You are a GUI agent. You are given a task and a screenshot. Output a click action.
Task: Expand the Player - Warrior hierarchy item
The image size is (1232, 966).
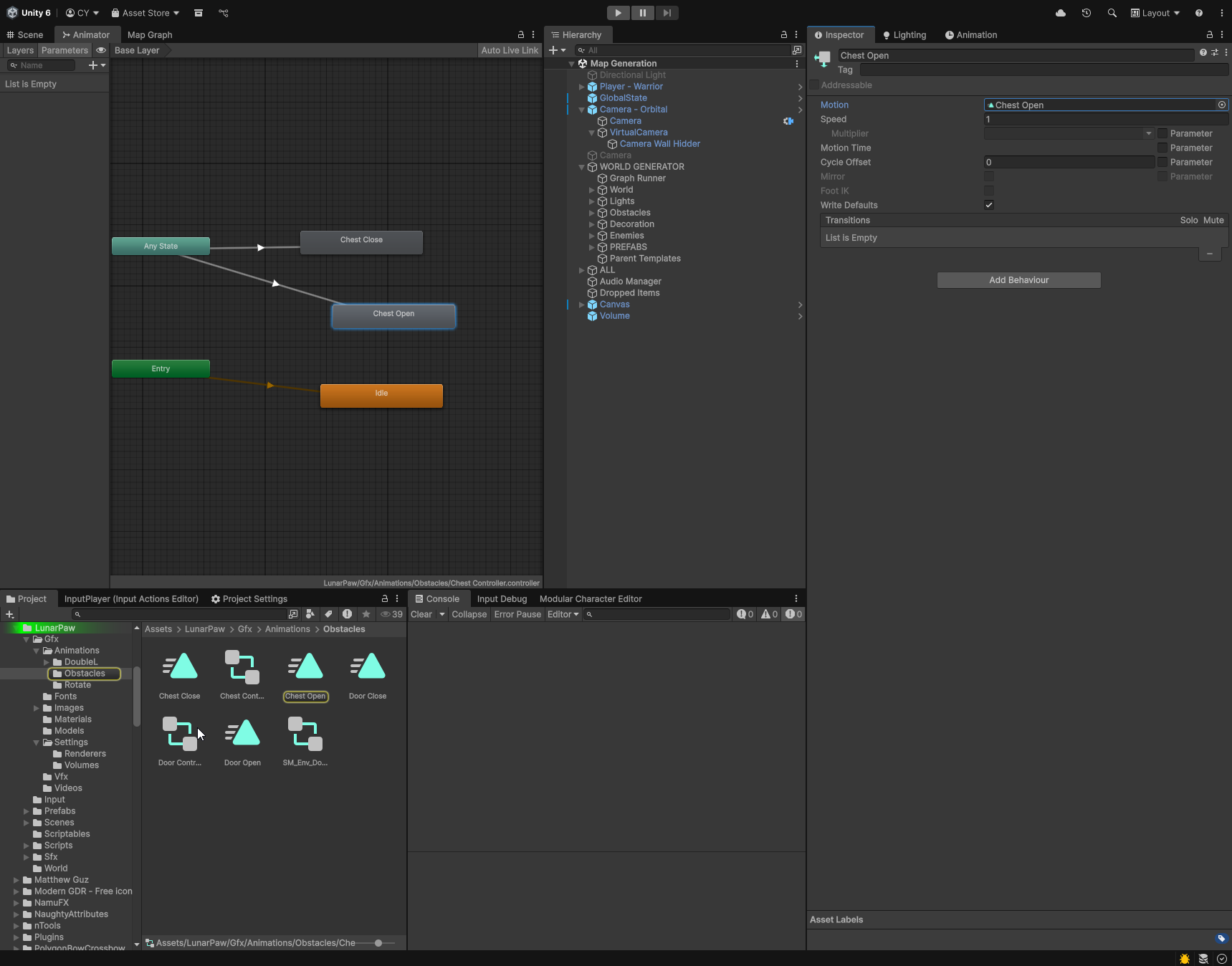582,87
